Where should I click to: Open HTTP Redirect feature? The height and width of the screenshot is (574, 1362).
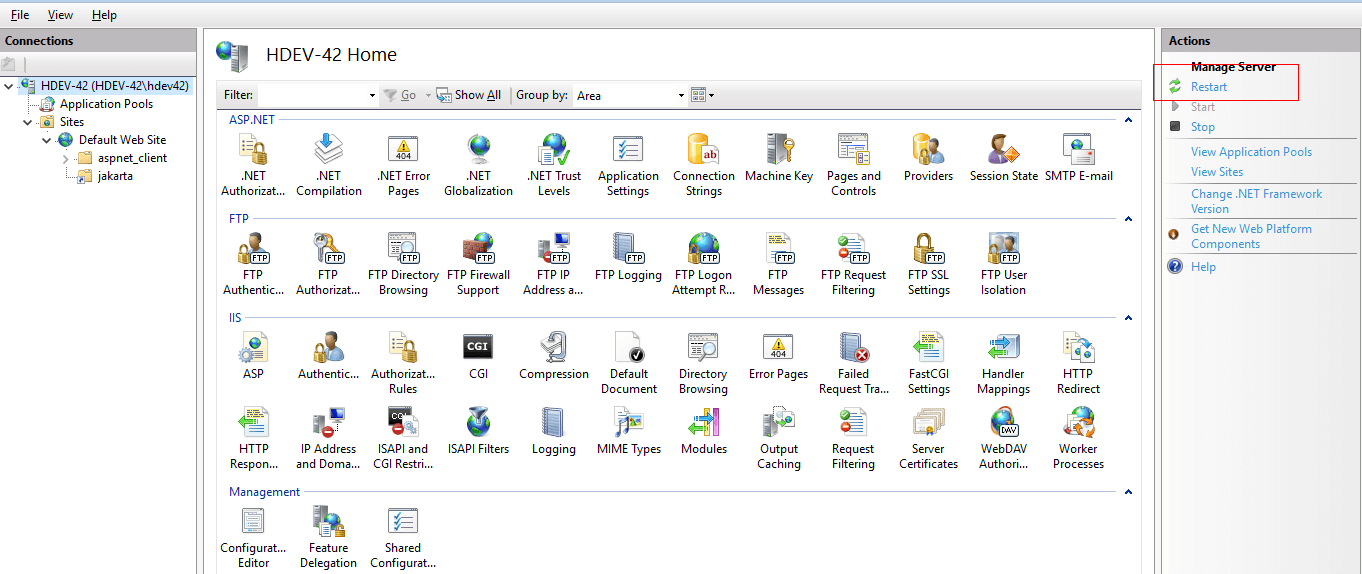point(1078,363)
